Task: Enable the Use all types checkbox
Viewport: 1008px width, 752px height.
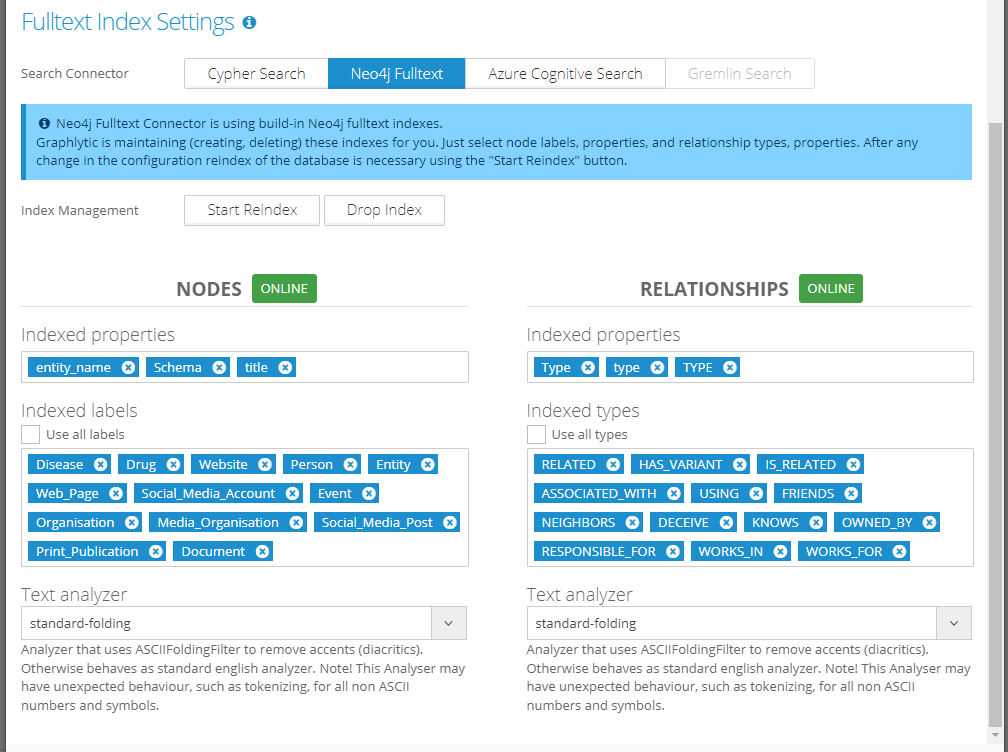Action: (x=537, y=434)
